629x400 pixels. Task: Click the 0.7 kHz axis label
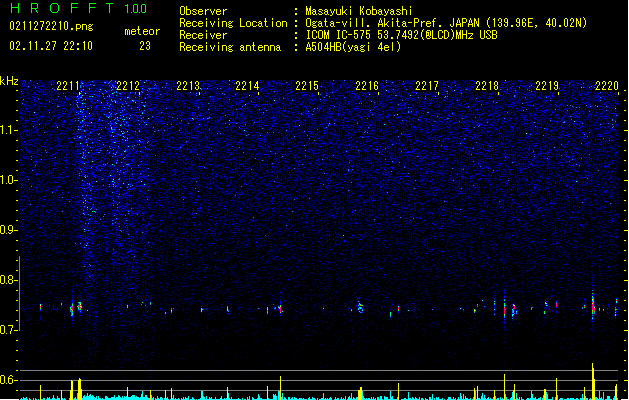pyautogui.click(x=9, y=330)
